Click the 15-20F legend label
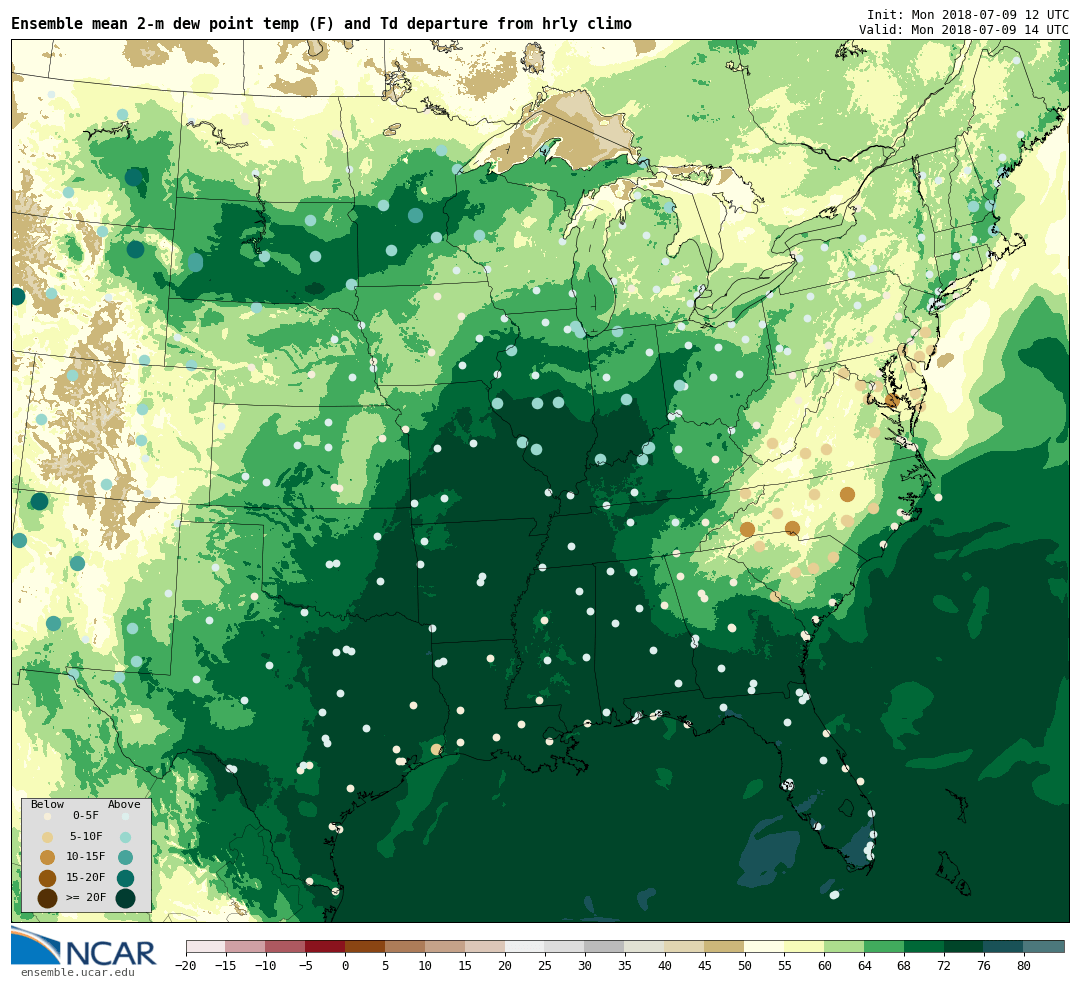This screenshot has width=1080, height=985. [x=86, y=878]
